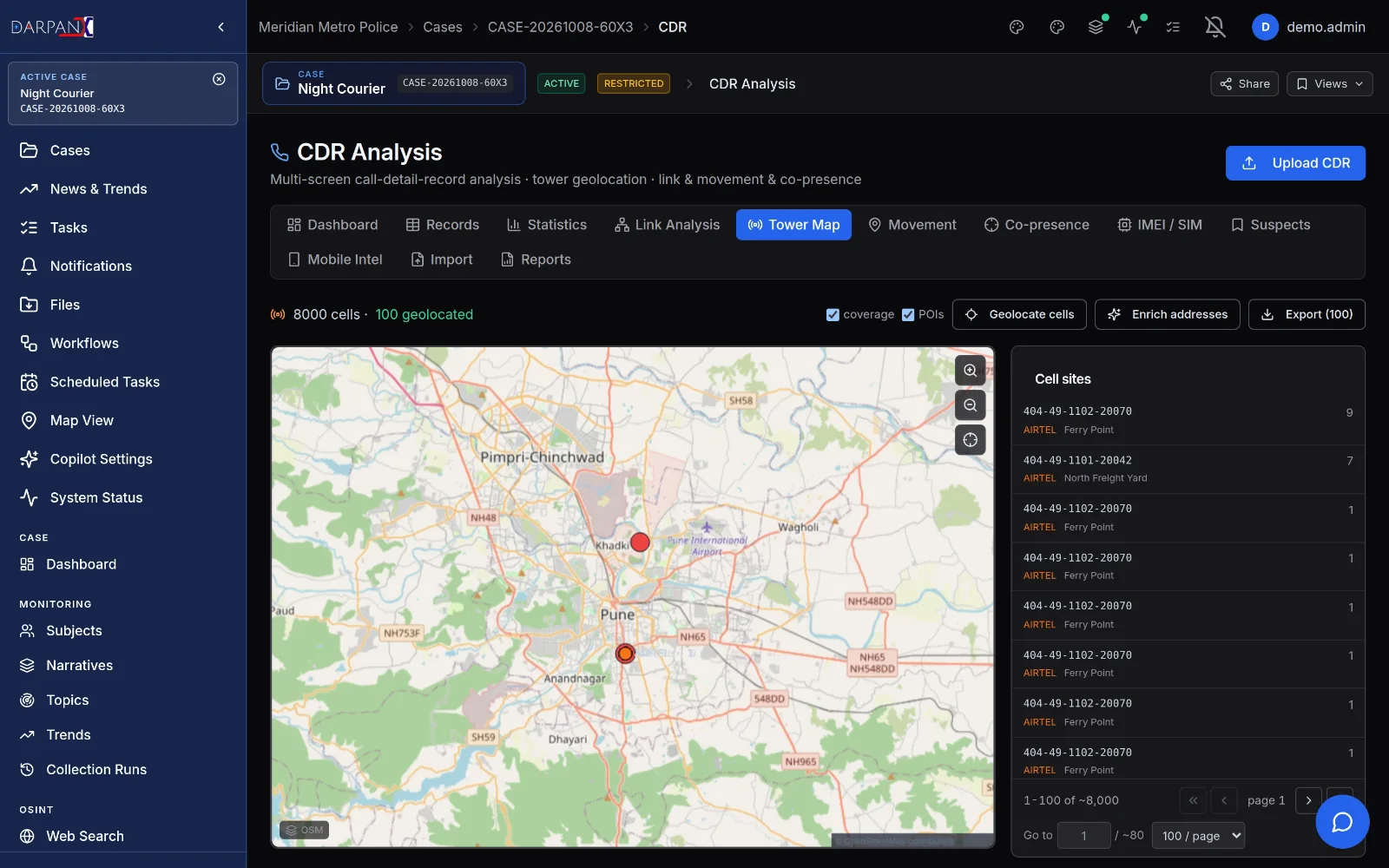
Task: Click the Go to page input field
Action: 1084,836
